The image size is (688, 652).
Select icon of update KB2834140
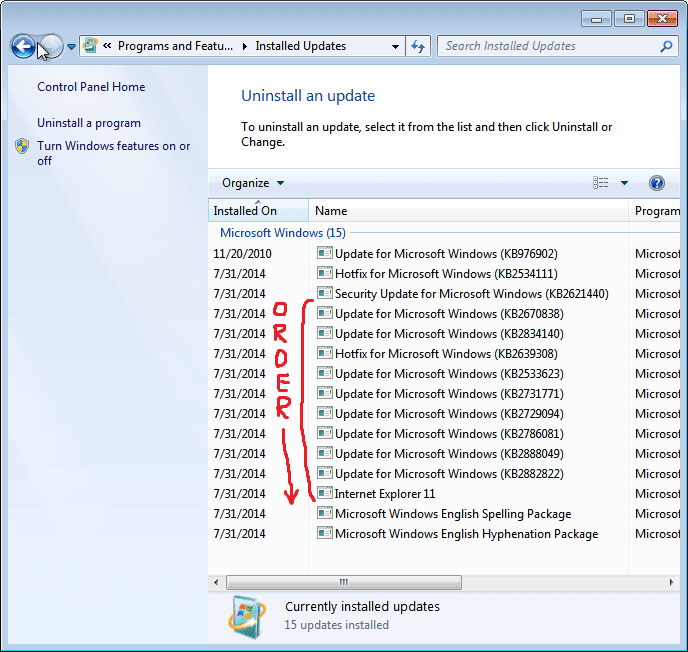(325, 333)
